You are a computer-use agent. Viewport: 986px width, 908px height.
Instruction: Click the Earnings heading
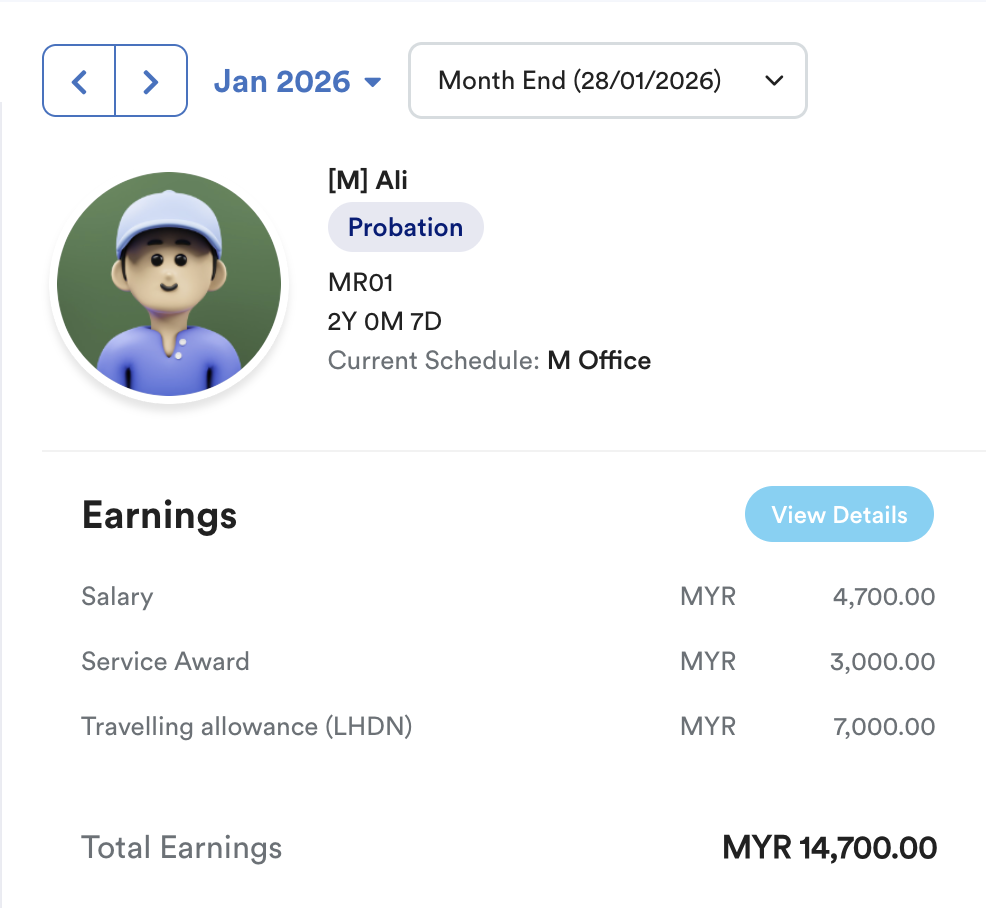tap(160, 515)
